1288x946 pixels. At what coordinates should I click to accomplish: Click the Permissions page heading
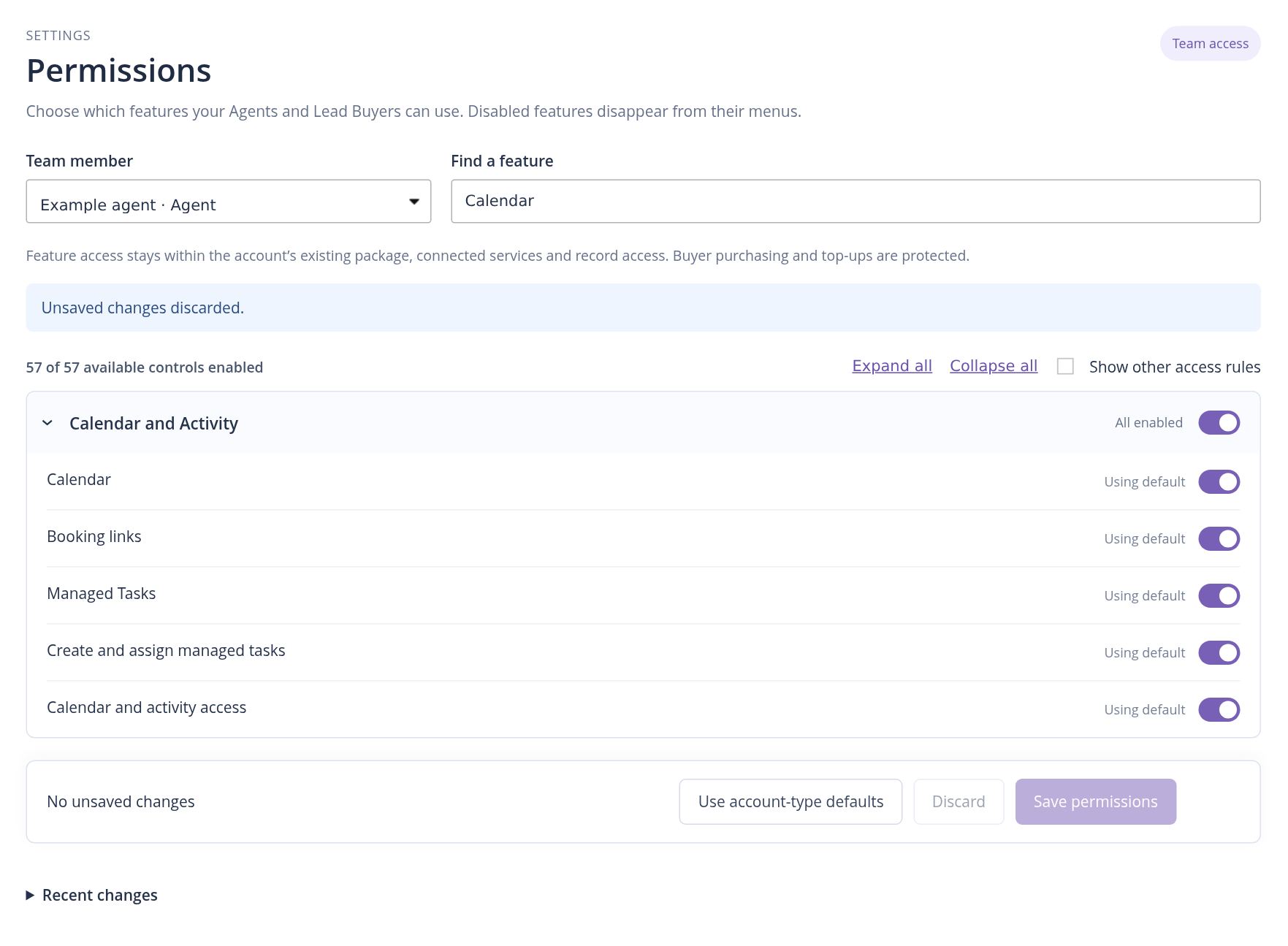click(x=118, y=71)
